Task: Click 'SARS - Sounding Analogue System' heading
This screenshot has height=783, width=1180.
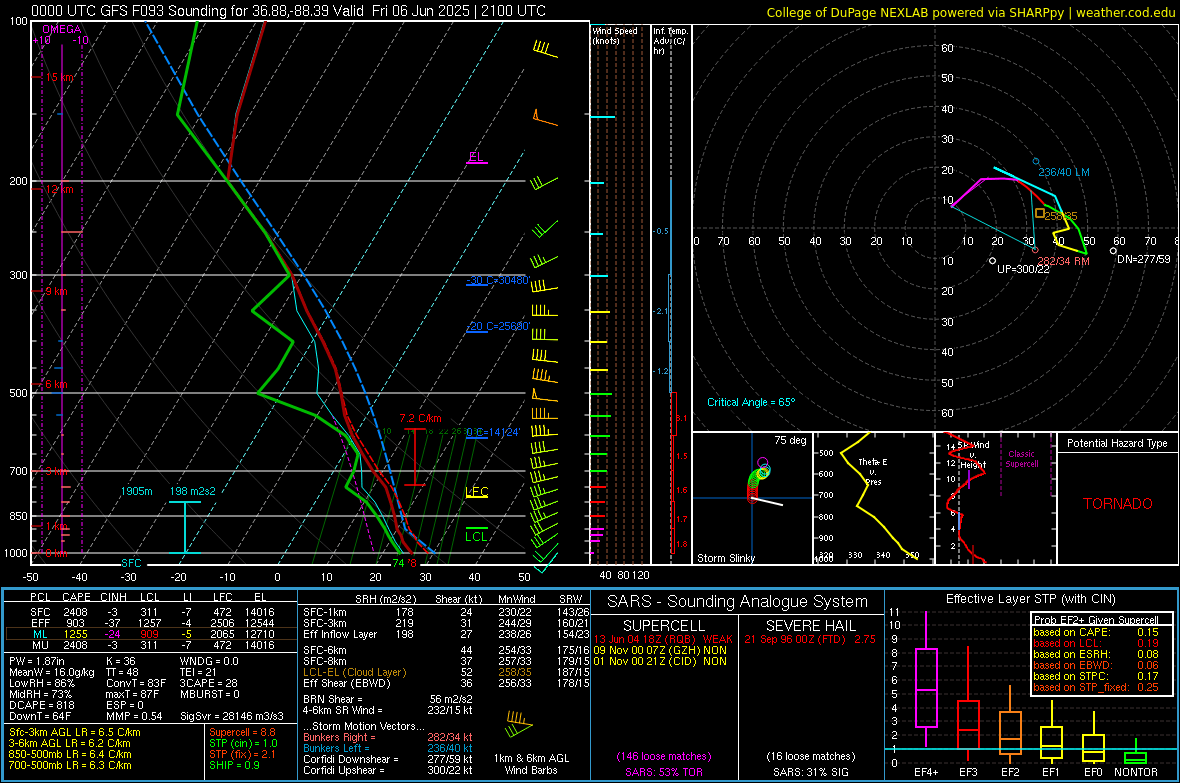Action: coord(737,602)
